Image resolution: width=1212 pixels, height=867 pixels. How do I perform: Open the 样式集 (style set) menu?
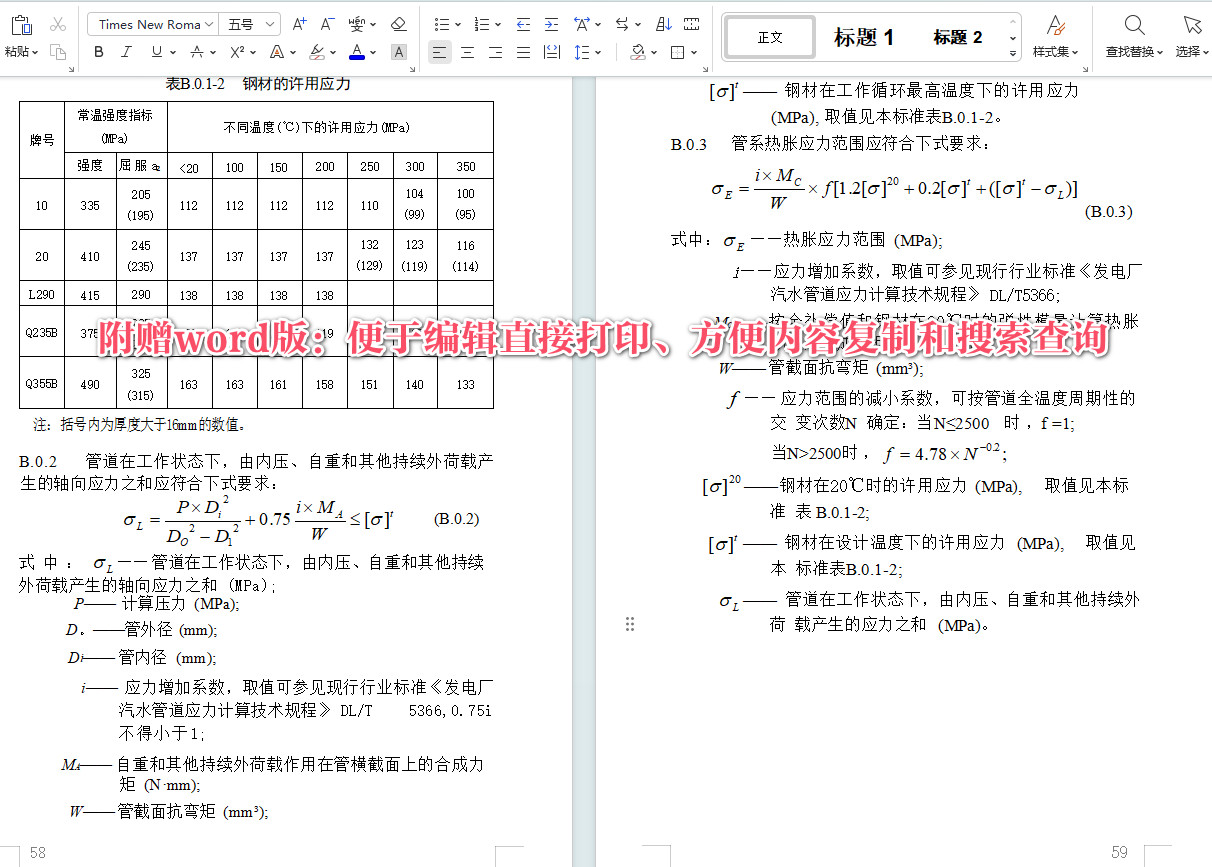pos(1056,37)
